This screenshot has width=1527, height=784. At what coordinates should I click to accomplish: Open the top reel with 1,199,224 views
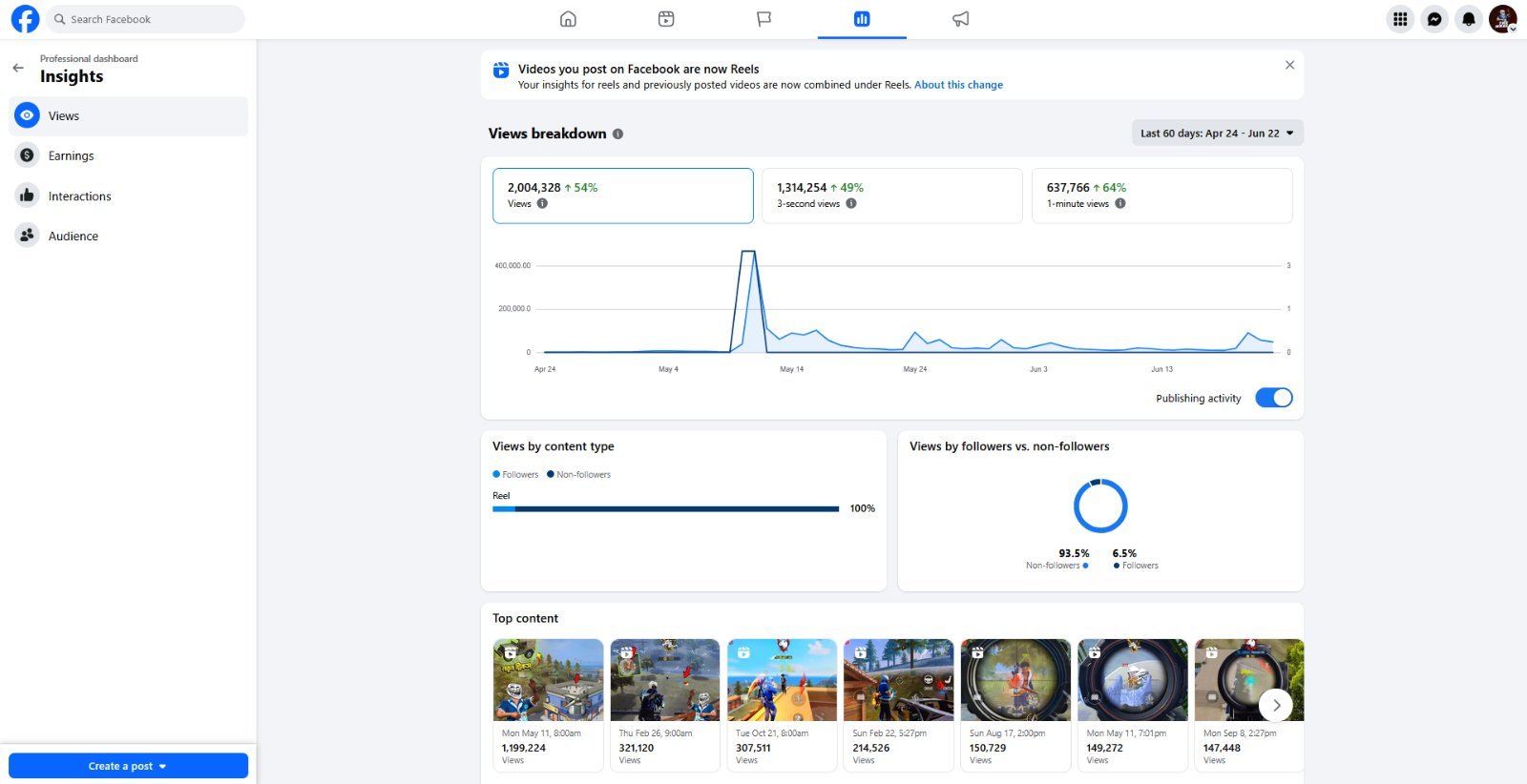(x=548, y=705)
